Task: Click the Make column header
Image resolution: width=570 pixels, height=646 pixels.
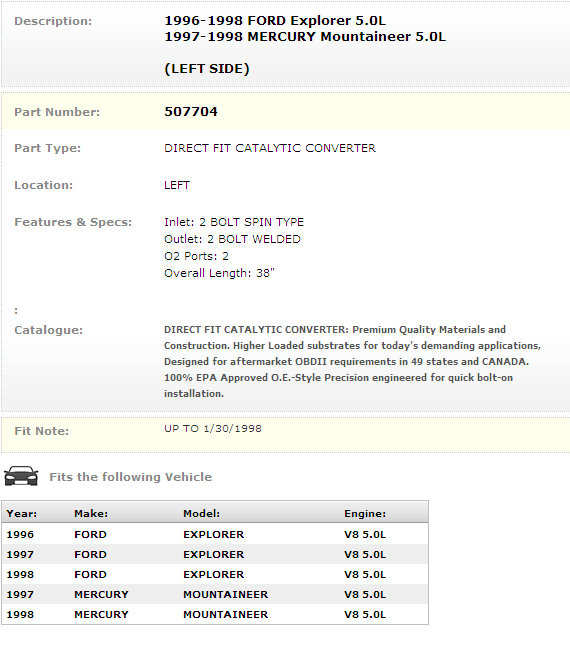Action: (91, 513)
